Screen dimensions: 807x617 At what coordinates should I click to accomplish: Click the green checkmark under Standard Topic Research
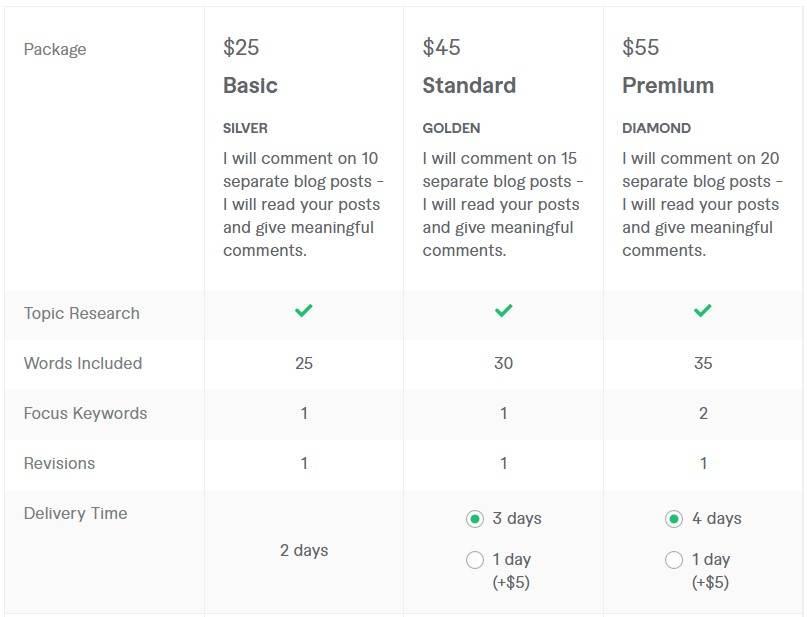click(x=503, y=312)
